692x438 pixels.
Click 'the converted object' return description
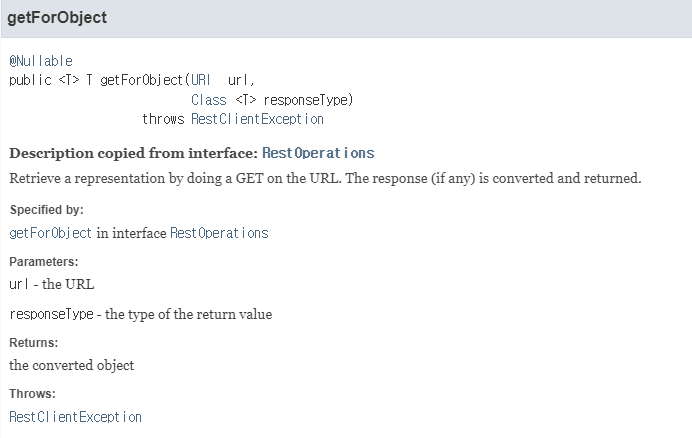coord(71,365)
